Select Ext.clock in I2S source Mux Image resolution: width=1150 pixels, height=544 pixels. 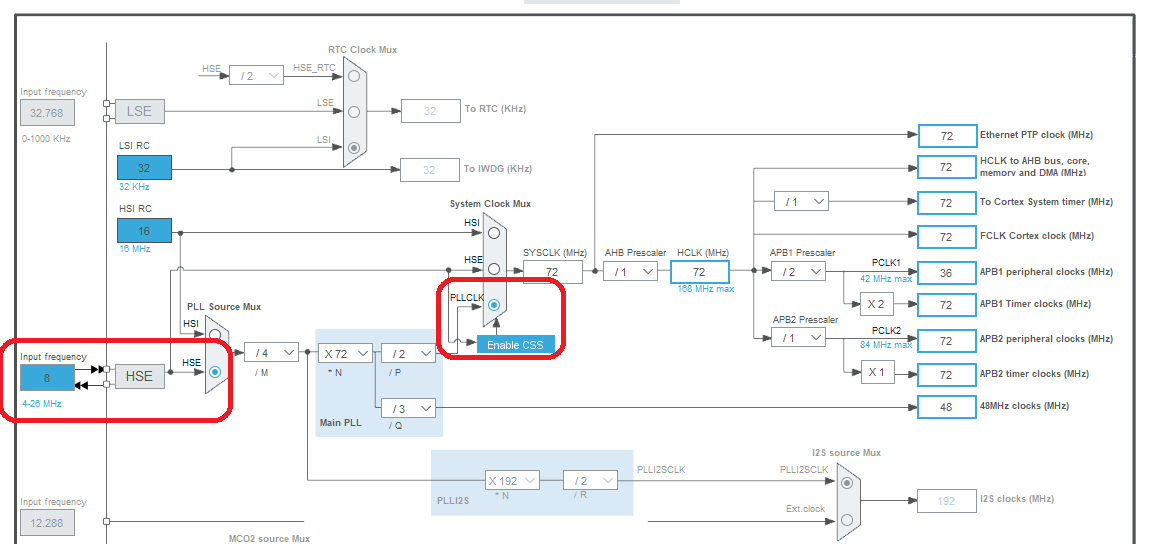847,520
